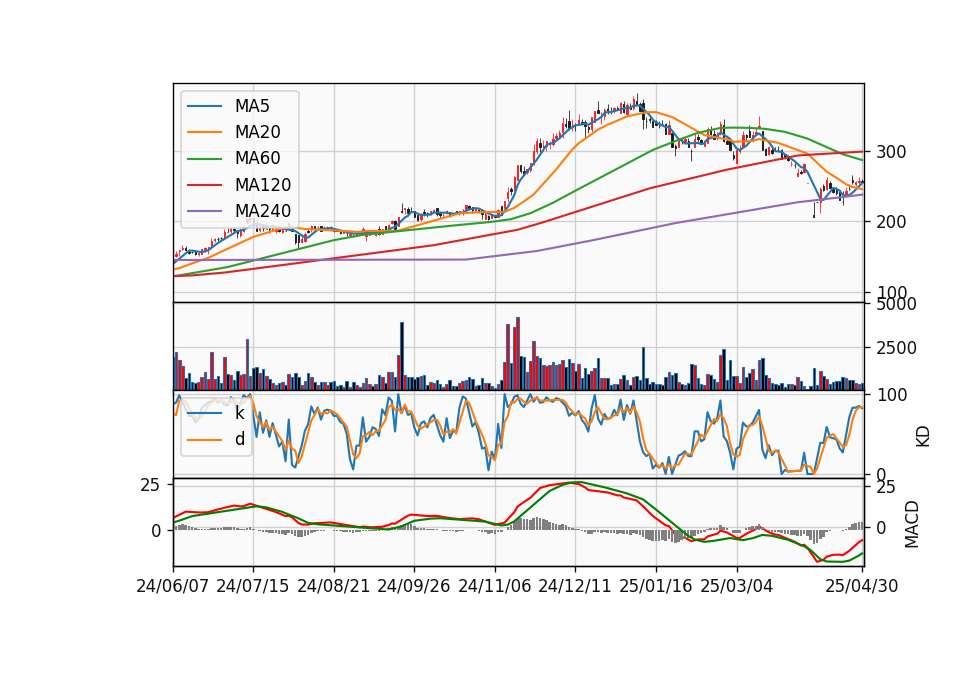960x690 pixels.
Task: Click the 'k' legend label in KD panel
Action: [x=239, y=413]
